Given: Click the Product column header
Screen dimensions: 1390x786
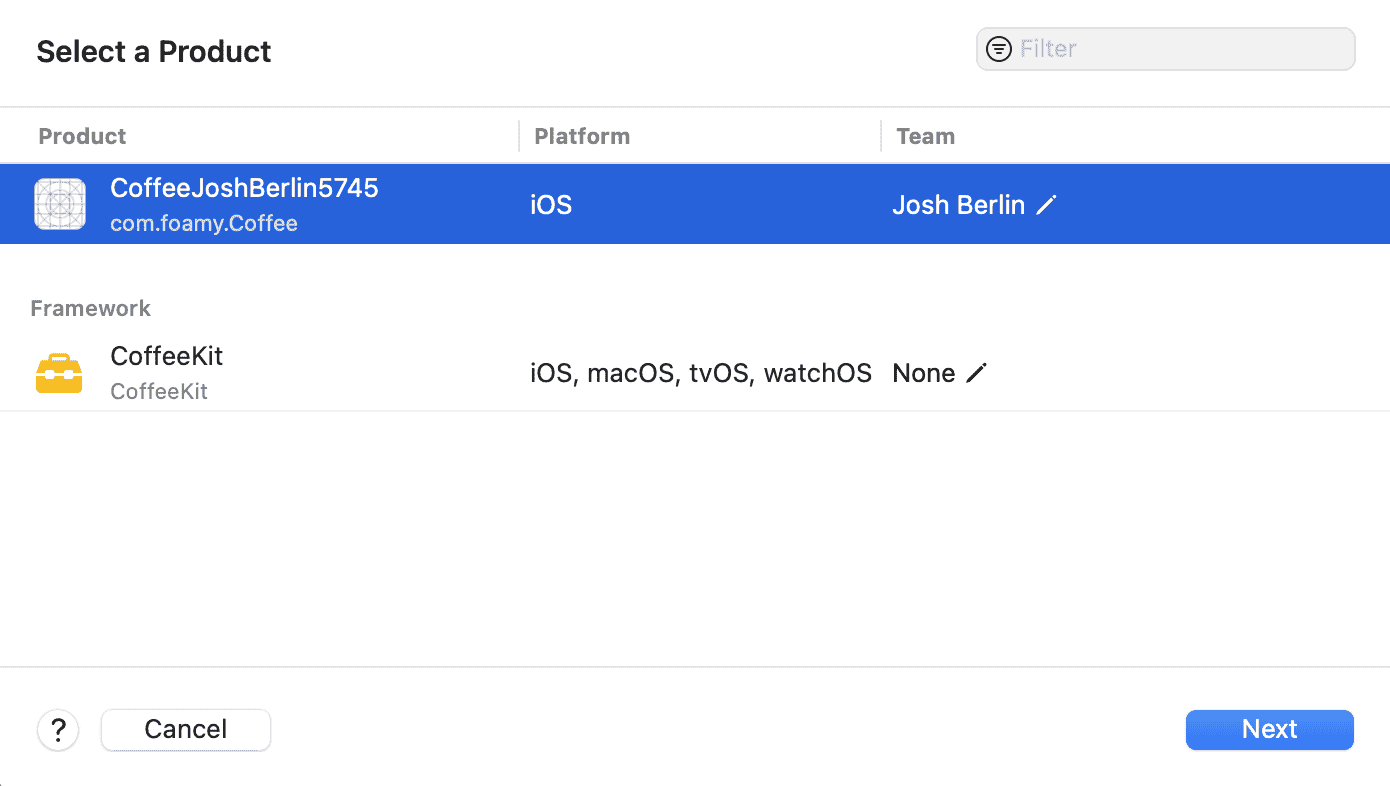Looking at the screenshot, I should [82, 135].
